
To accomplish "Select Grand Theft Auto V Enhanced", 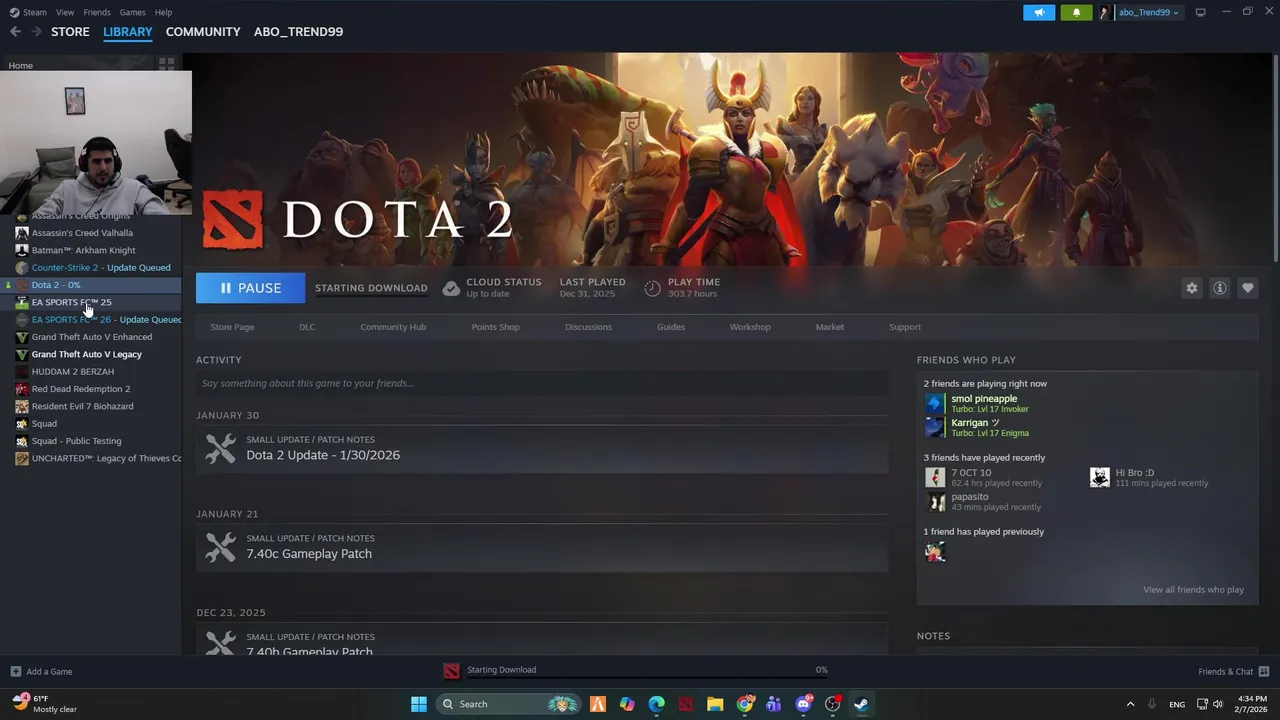I will pos(92,337).
